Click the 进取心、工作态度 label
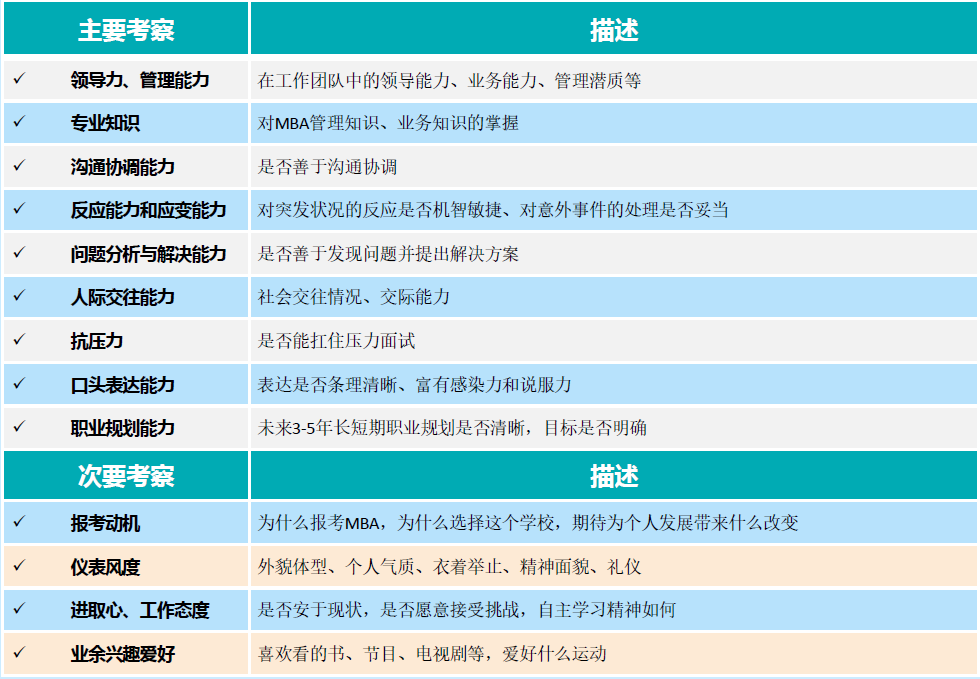The width and height of the screenshot is (980, 679). tap(140, 610)
